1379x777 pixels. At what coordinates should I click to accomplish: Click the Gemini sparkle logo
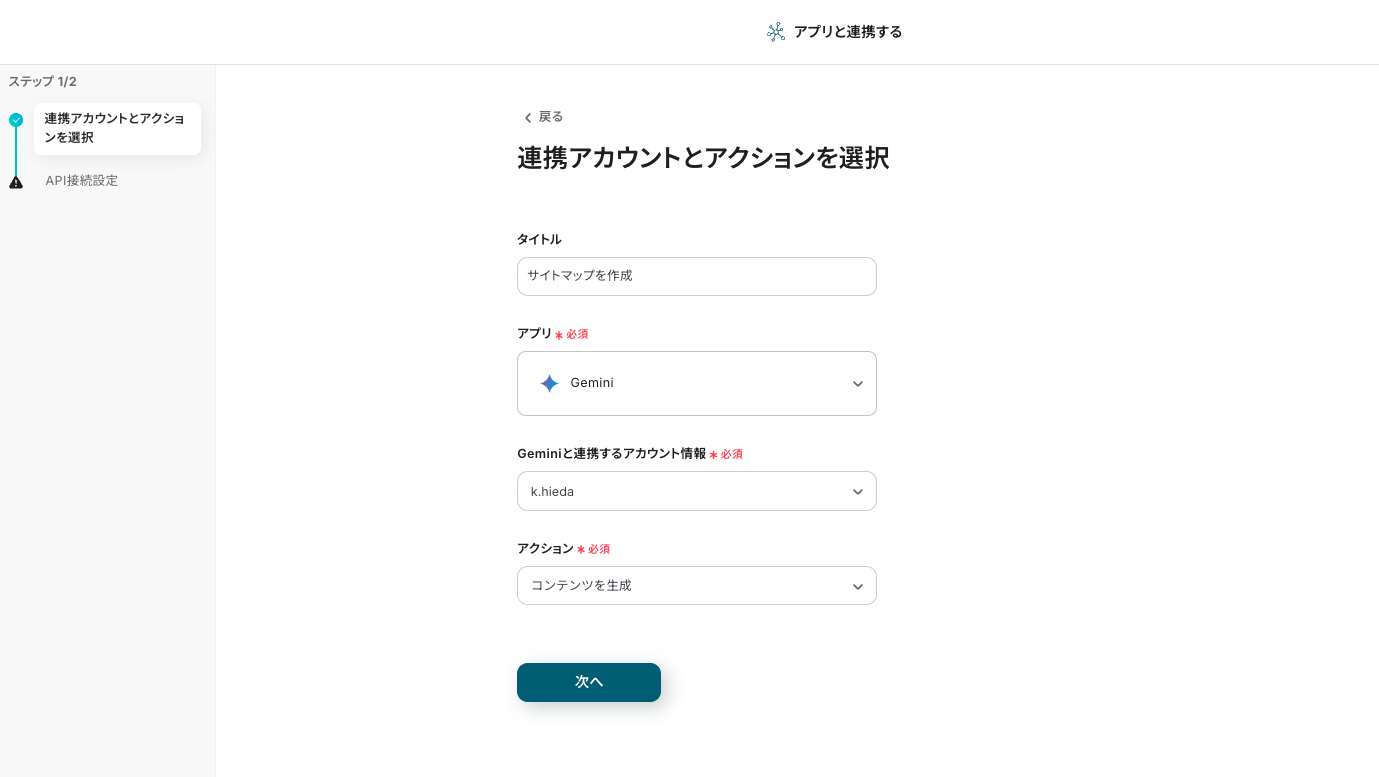[x=549, y=383]
